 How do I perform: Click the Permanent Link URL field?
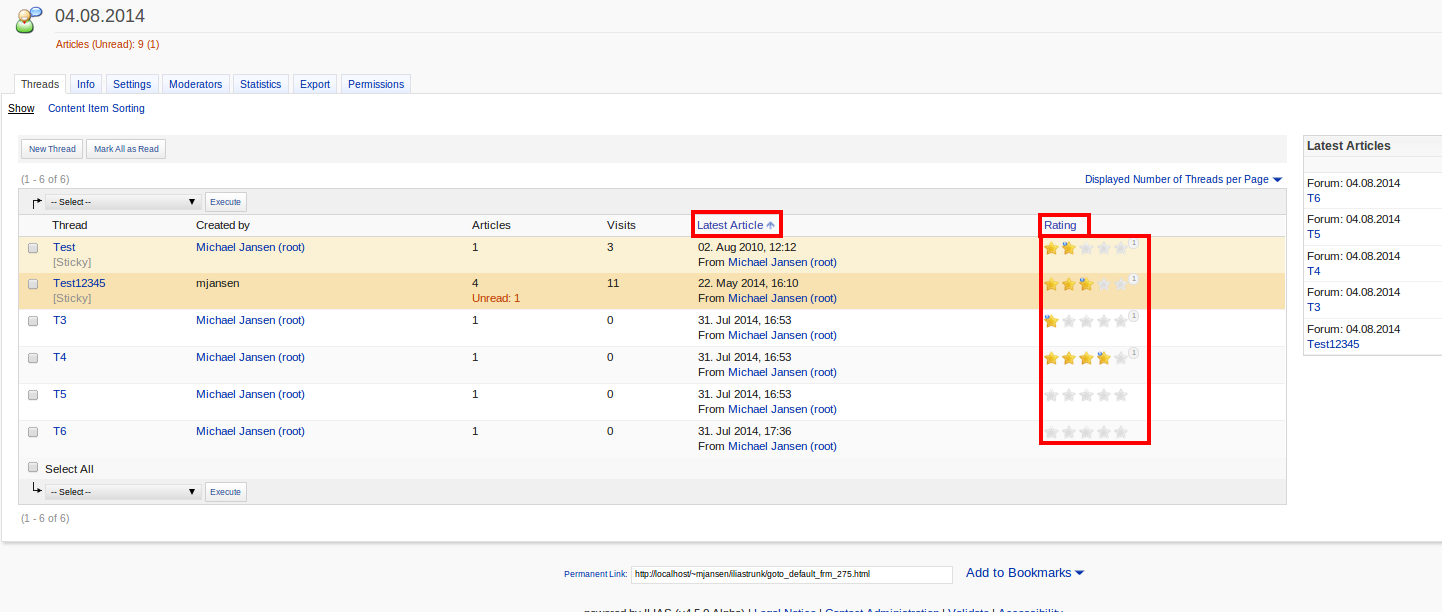(x=791, y=574)
